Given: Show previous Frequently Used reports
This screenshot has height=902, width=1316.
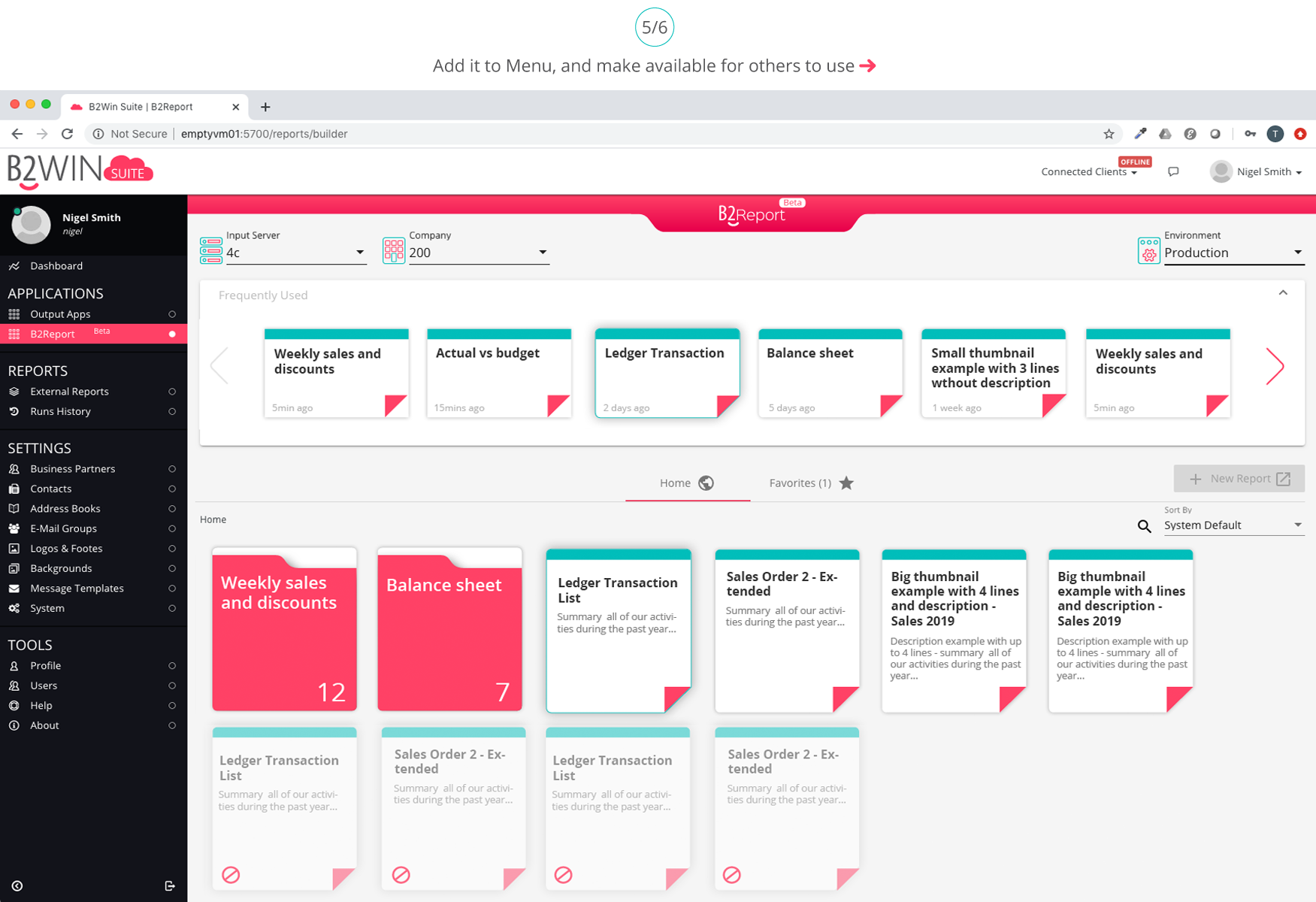Looking at the screenshot, I should (219, 367).
